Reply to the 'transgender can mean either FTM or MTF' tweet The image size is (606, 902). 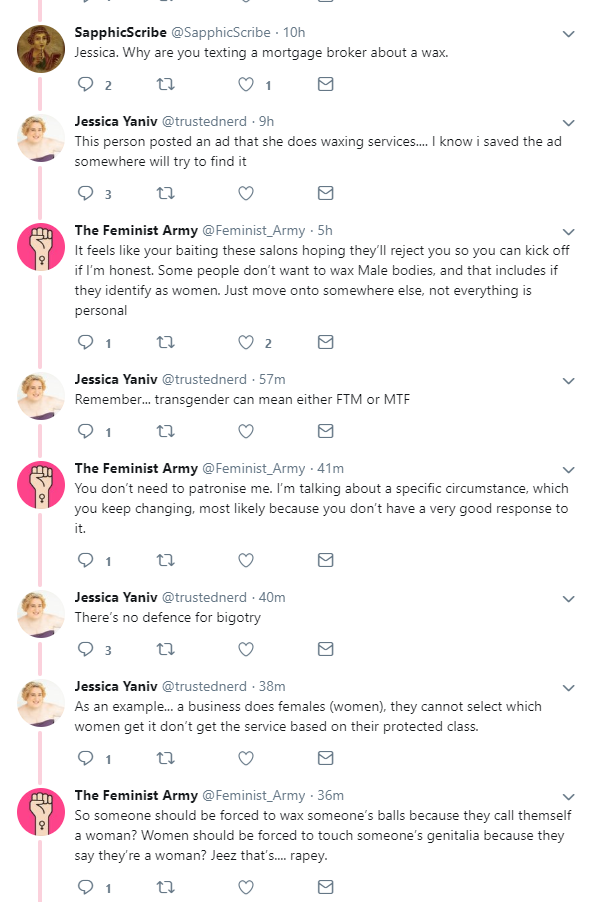pyautogui.click(x=85, y=431)
